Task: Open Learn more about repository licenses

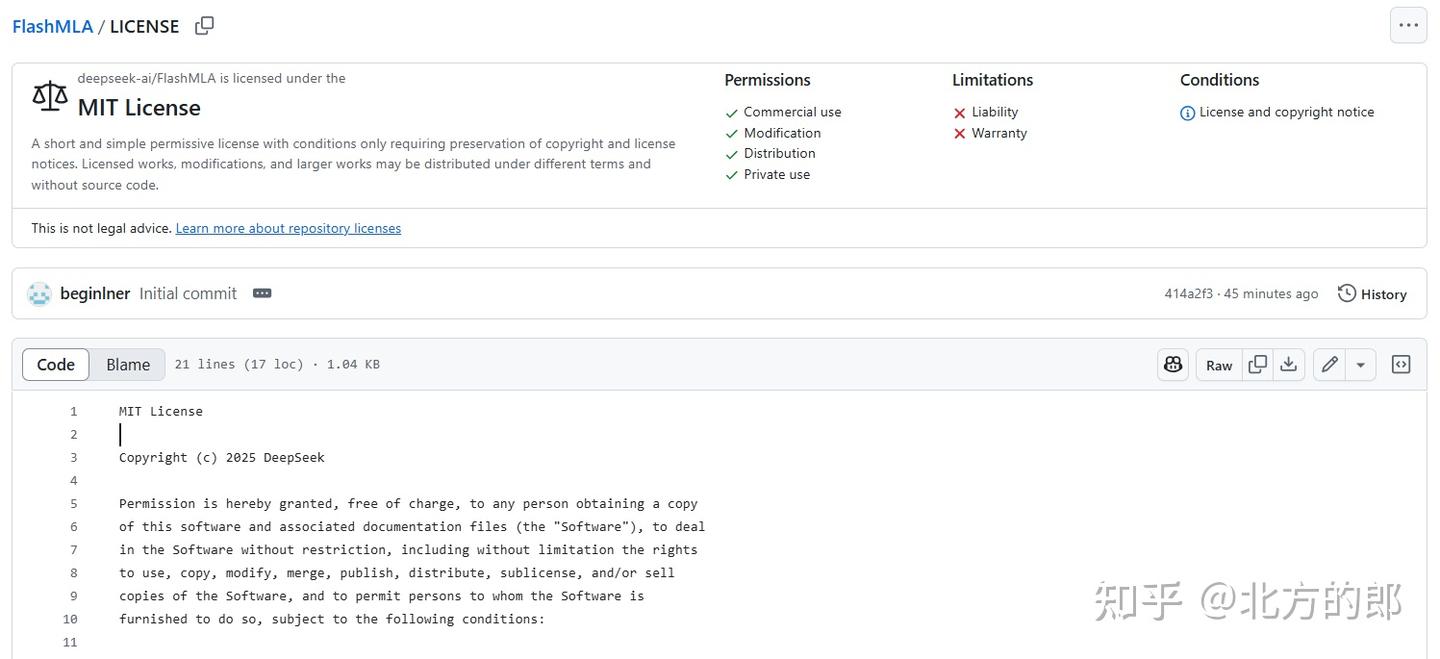Action: point(288,229)
